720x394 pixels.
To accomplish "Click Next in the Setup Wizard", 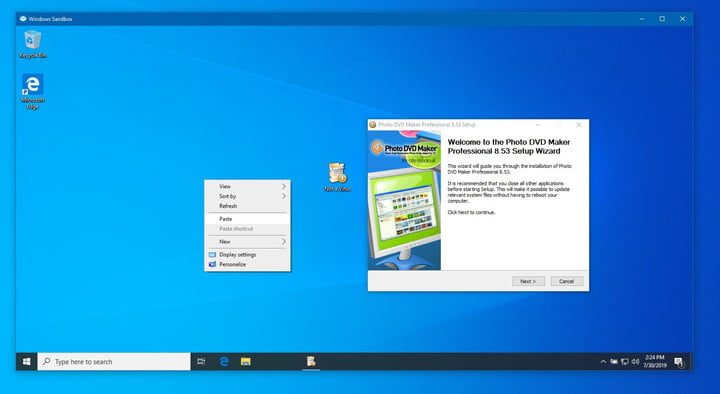I will point(528,281).
